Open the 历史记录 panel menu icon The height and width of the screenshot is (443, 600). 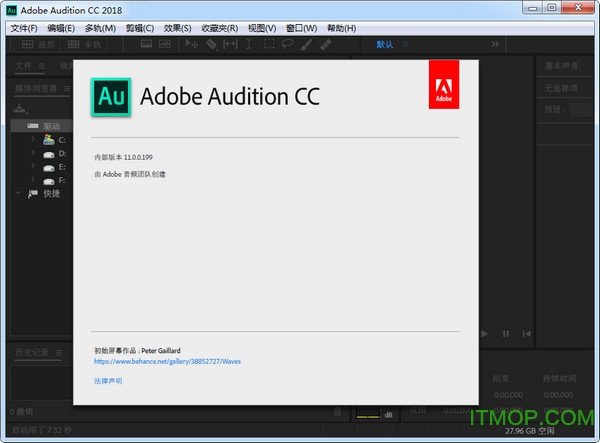(x=59, y=352)
